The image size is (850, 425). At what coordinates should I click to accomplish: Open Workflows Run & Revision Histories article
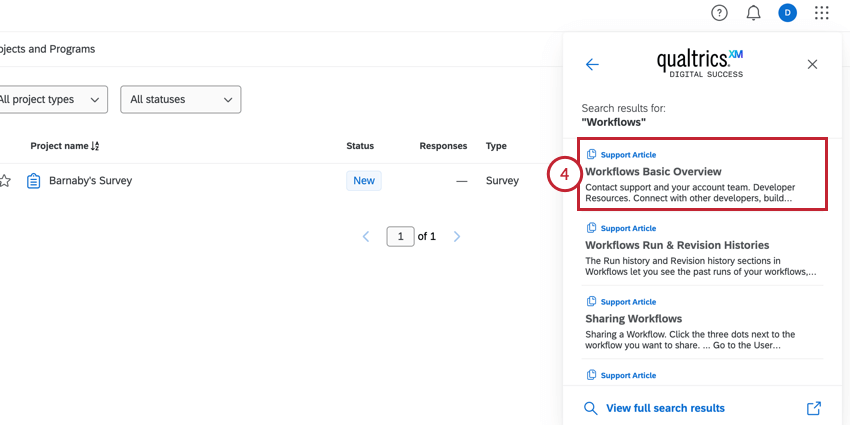[x=677, y=245]
